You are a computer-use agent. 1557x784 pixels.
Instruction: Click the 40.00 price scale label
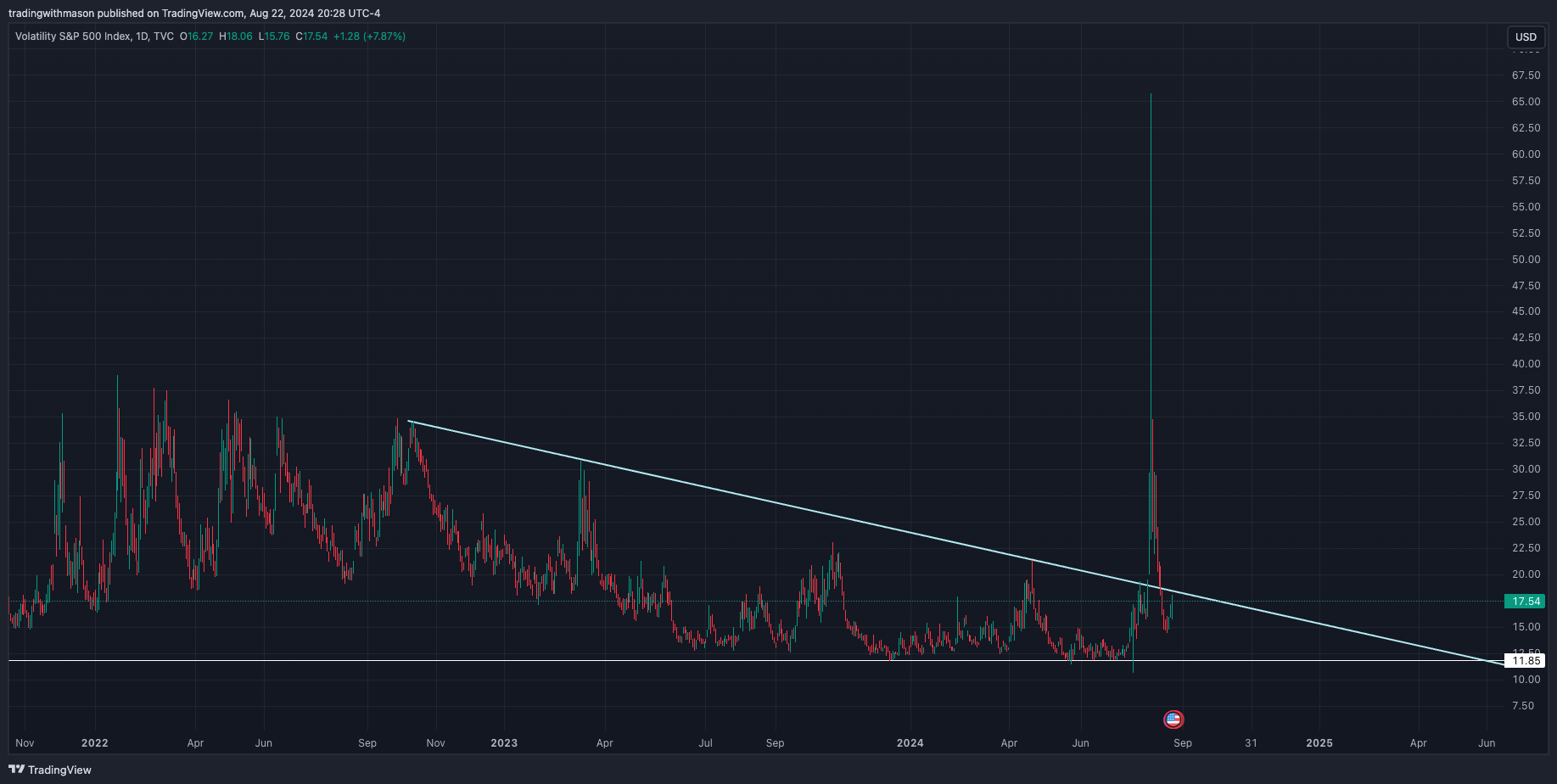pyautogui.click(x=1526, y=364)
